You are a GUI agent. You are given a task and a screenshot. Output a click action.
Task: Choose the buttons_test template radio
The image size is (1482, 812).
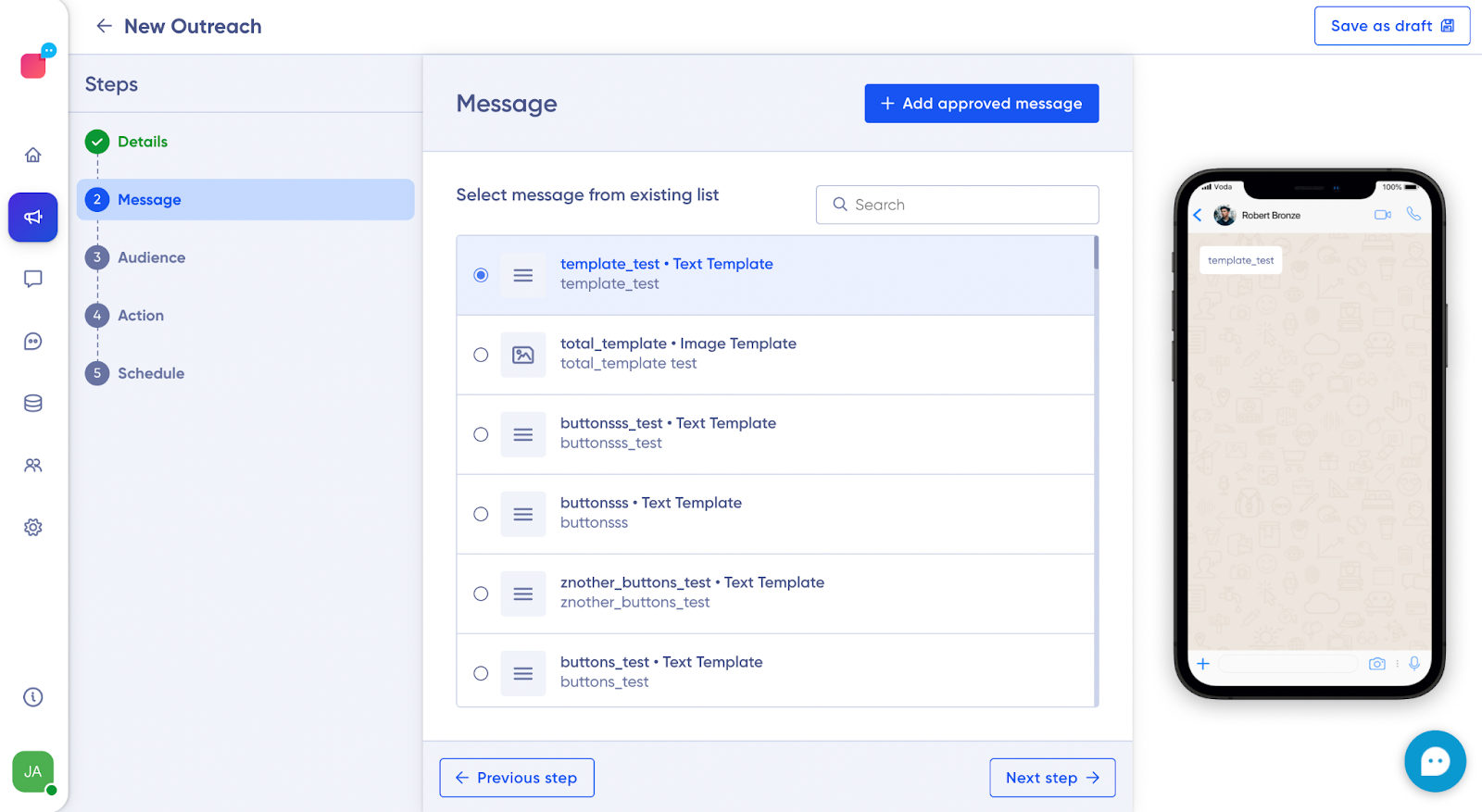[x=481, y=673]
